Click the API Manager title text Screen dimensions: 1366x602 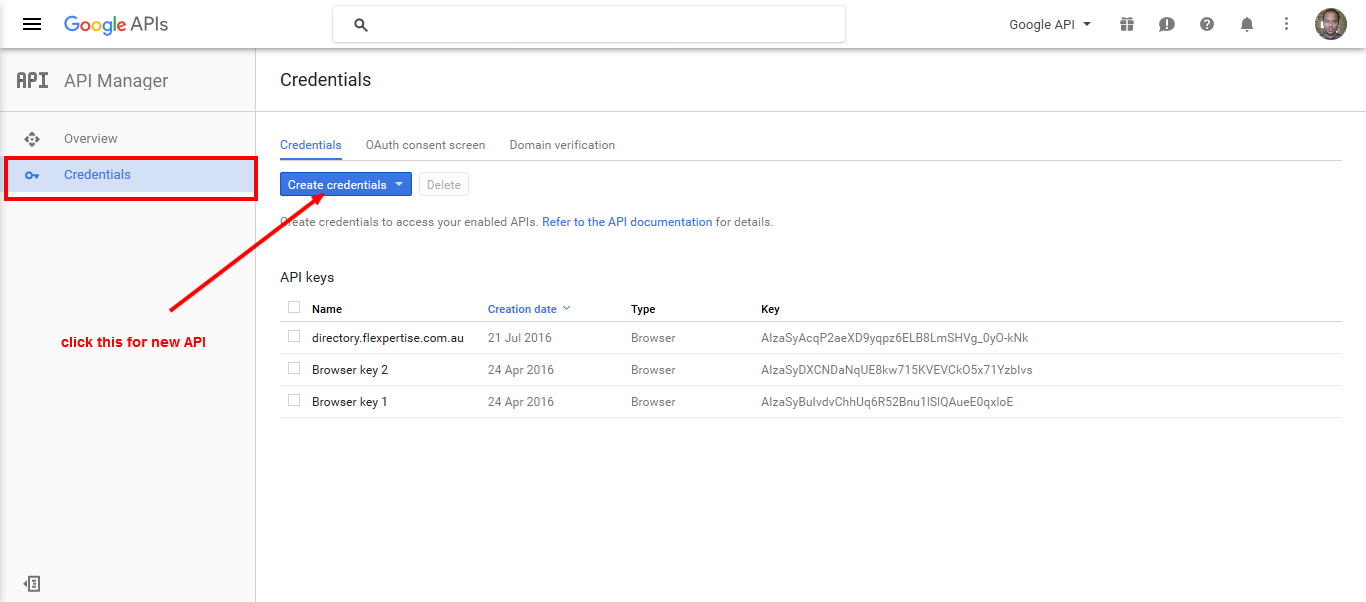pyautogui.click(x=116, y=81)
